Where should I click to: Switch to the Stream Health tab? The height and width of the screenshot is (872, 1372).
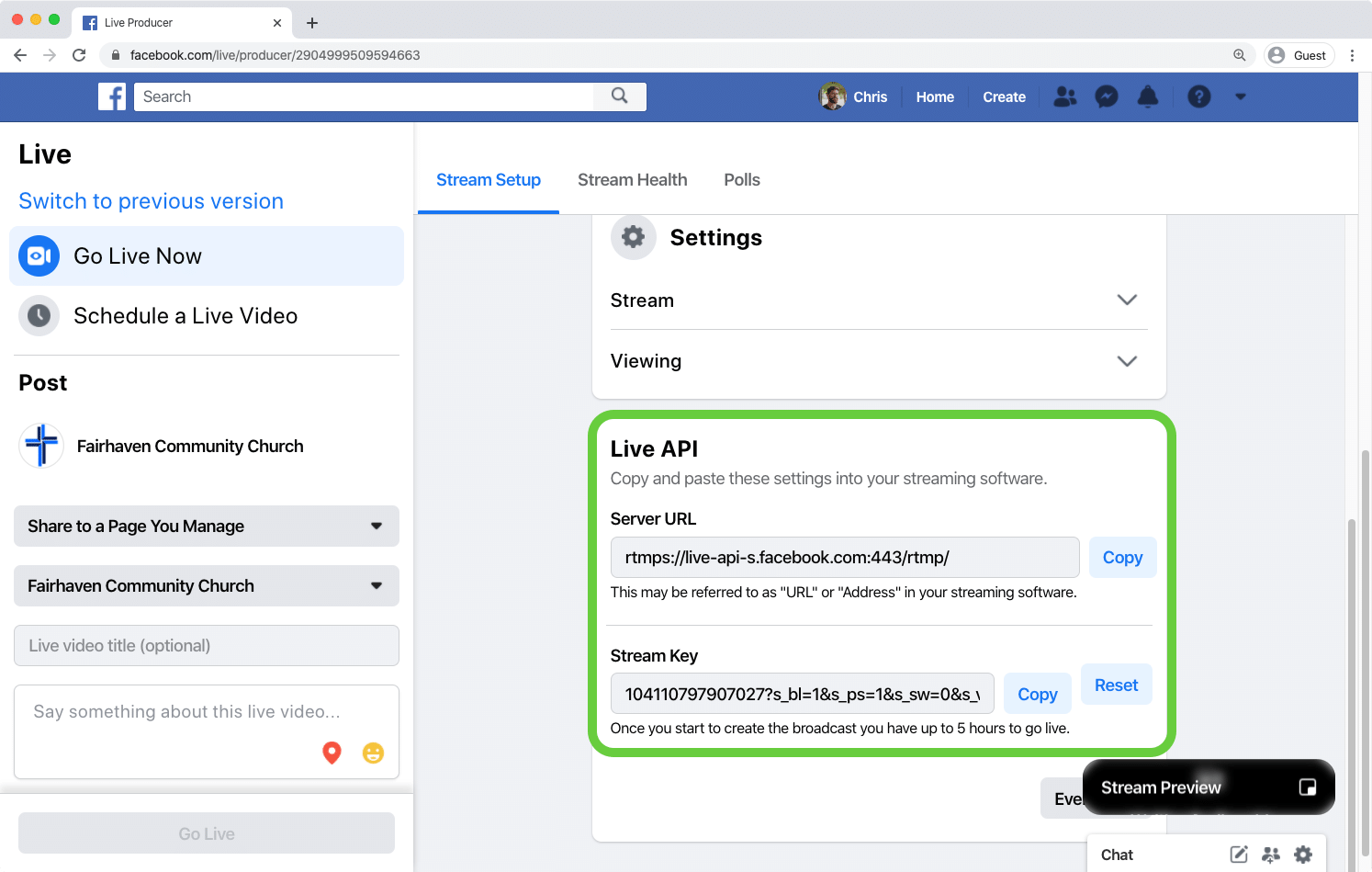(x=632, y=180)
